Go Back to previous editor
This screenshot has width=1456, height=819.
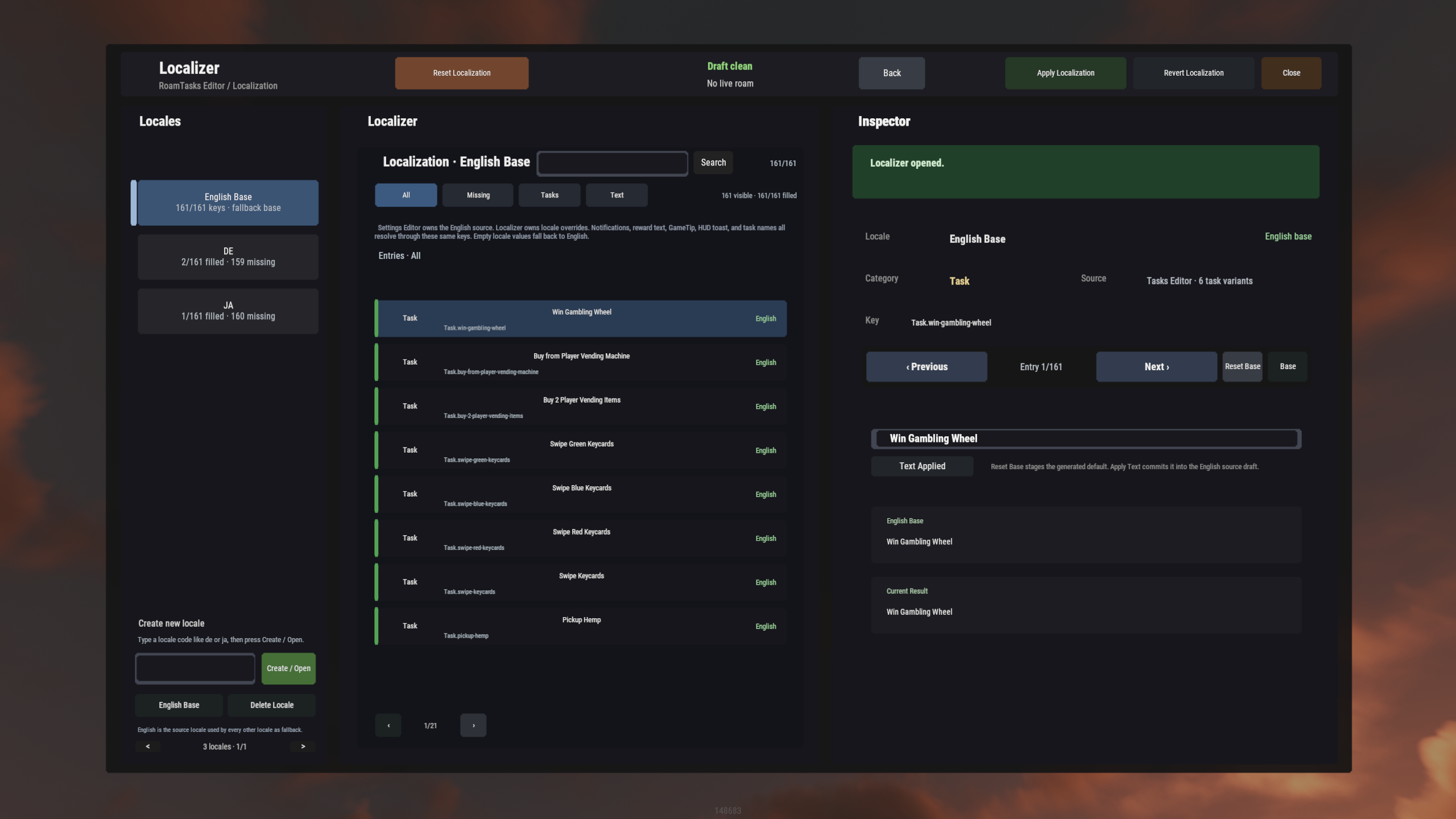pos(891,73)
